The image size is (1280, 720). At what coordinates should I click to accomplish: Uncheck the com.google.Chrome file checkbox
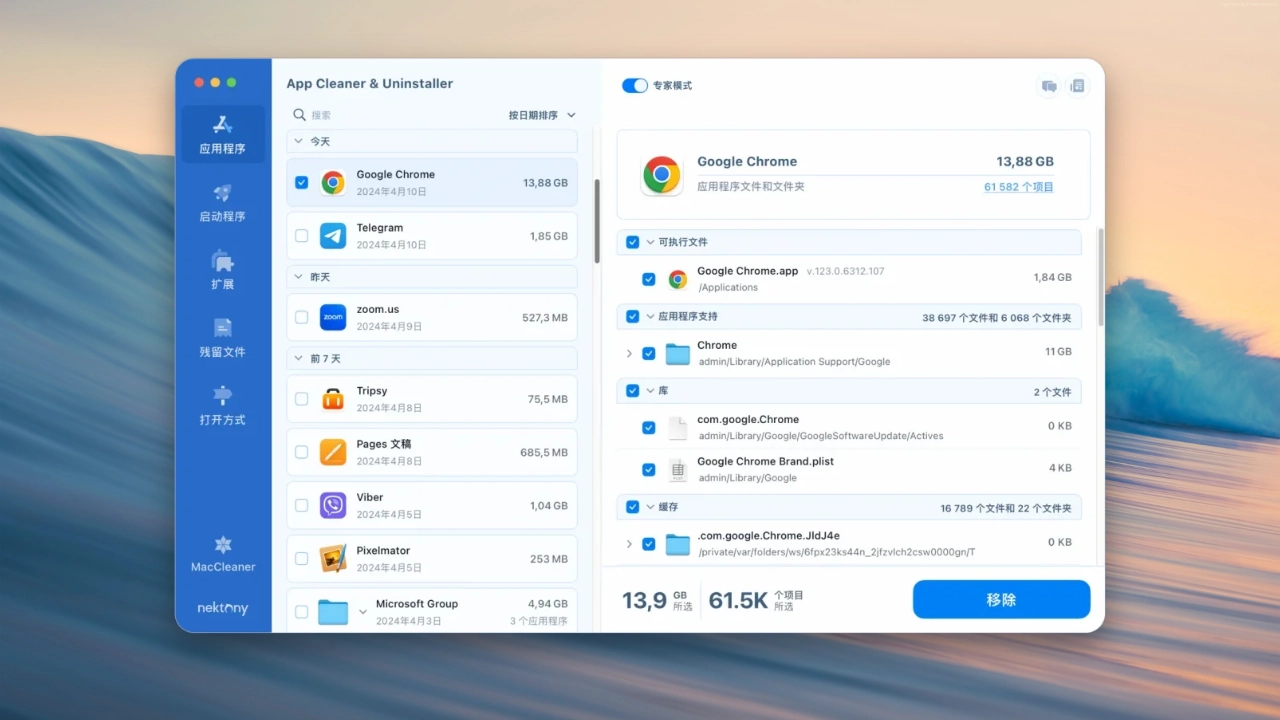649,428
